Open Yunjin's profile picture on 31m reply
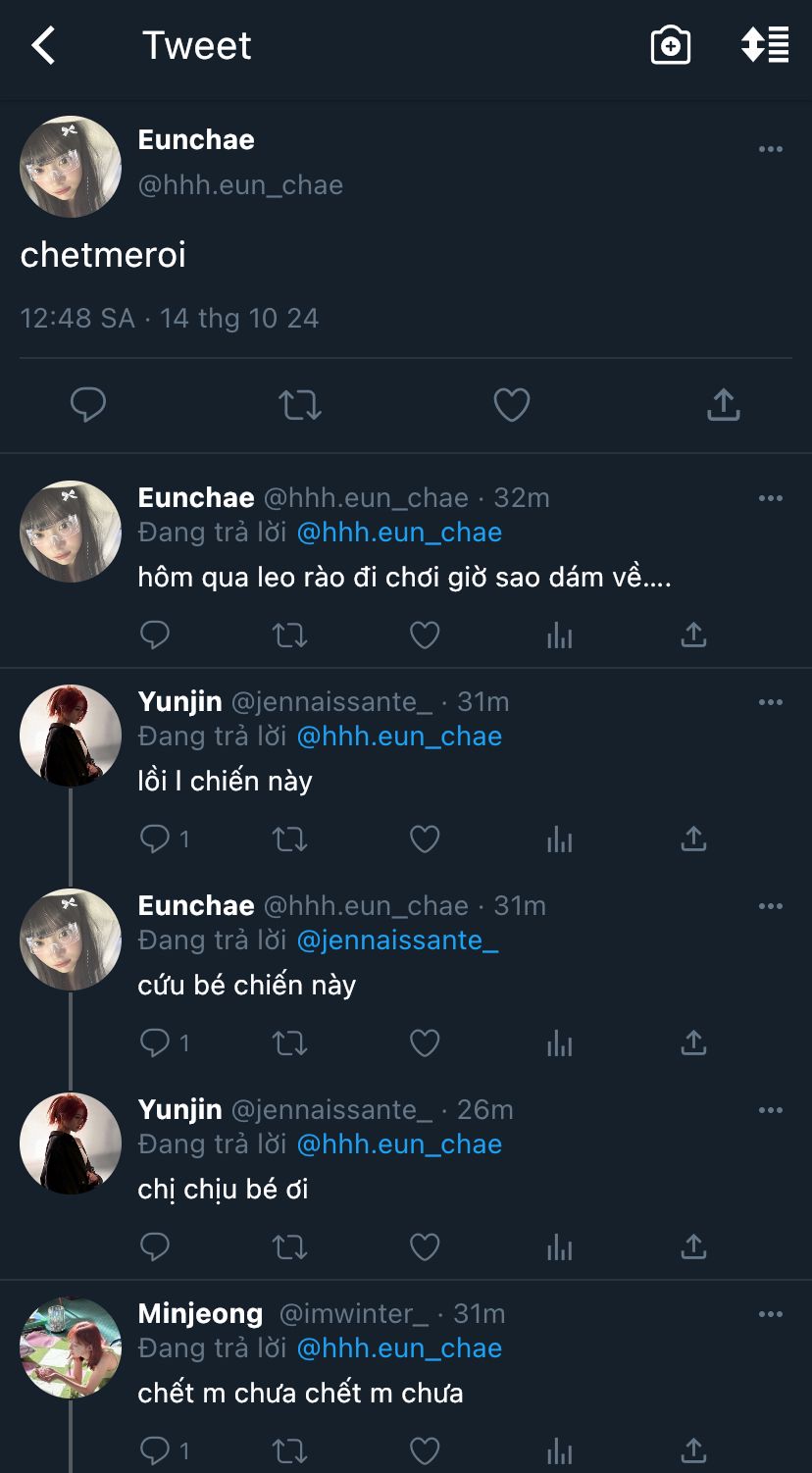 pyautogui.click(x=71, y=736)
